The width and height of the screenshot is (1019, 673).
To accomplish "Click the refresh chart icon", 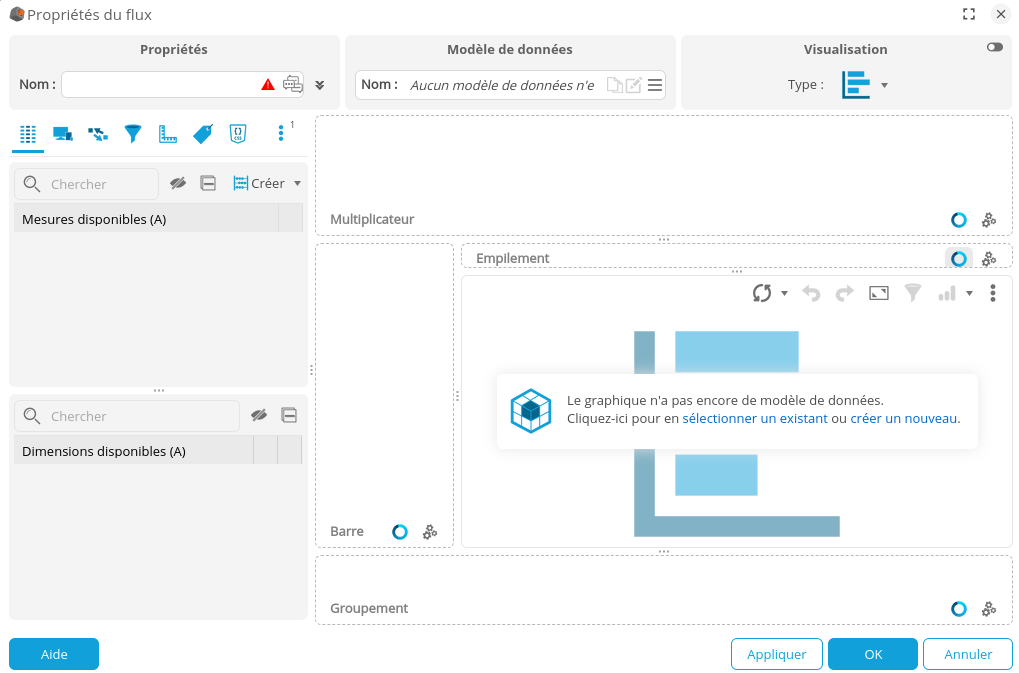I will (x=762, y=293).
